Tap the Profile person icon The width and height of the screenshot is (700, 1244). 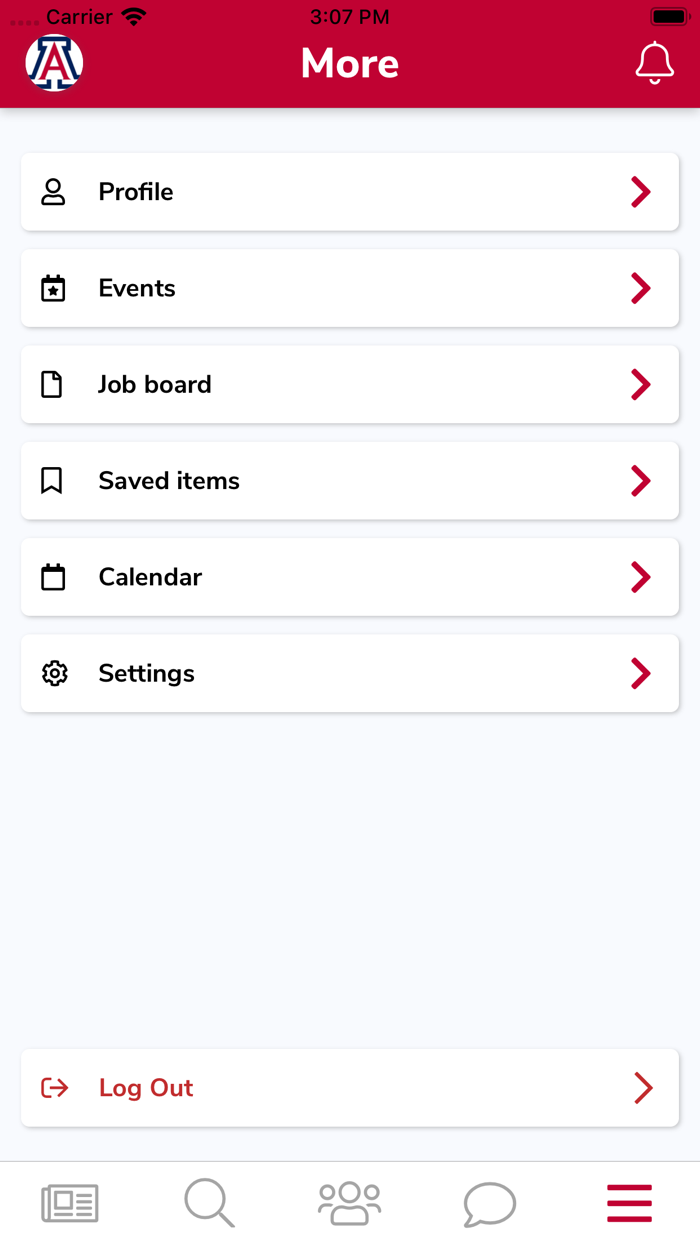tap(53, 192)
